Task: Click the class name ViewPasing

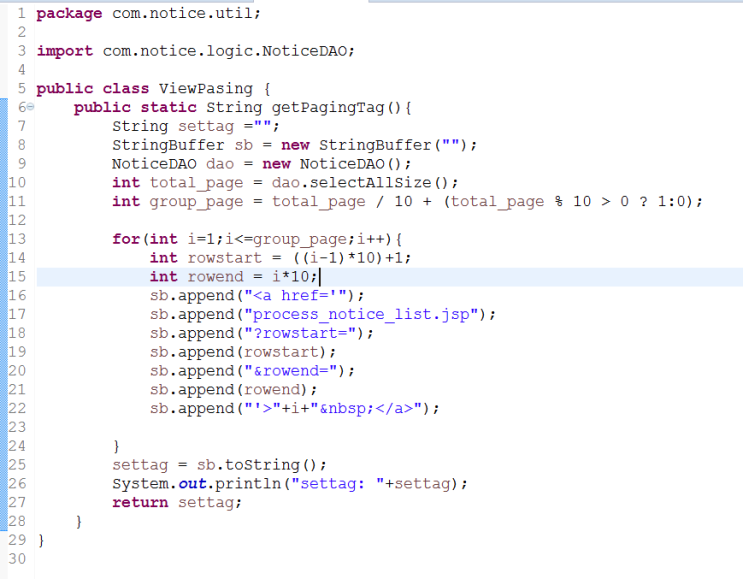Action: coord(206,89)
